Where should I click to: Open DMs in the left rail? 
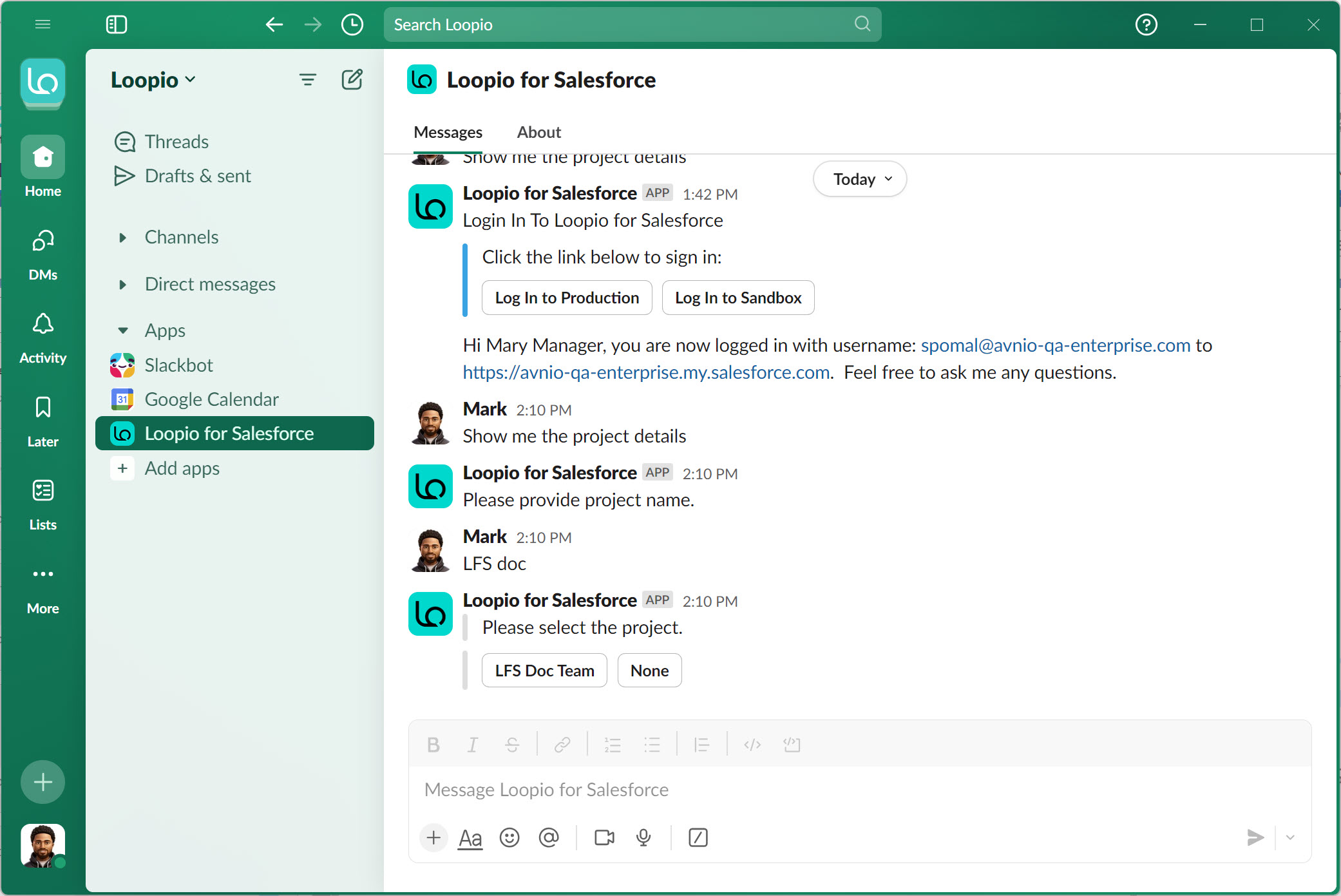pyautogui.click(x=43, y=255)
